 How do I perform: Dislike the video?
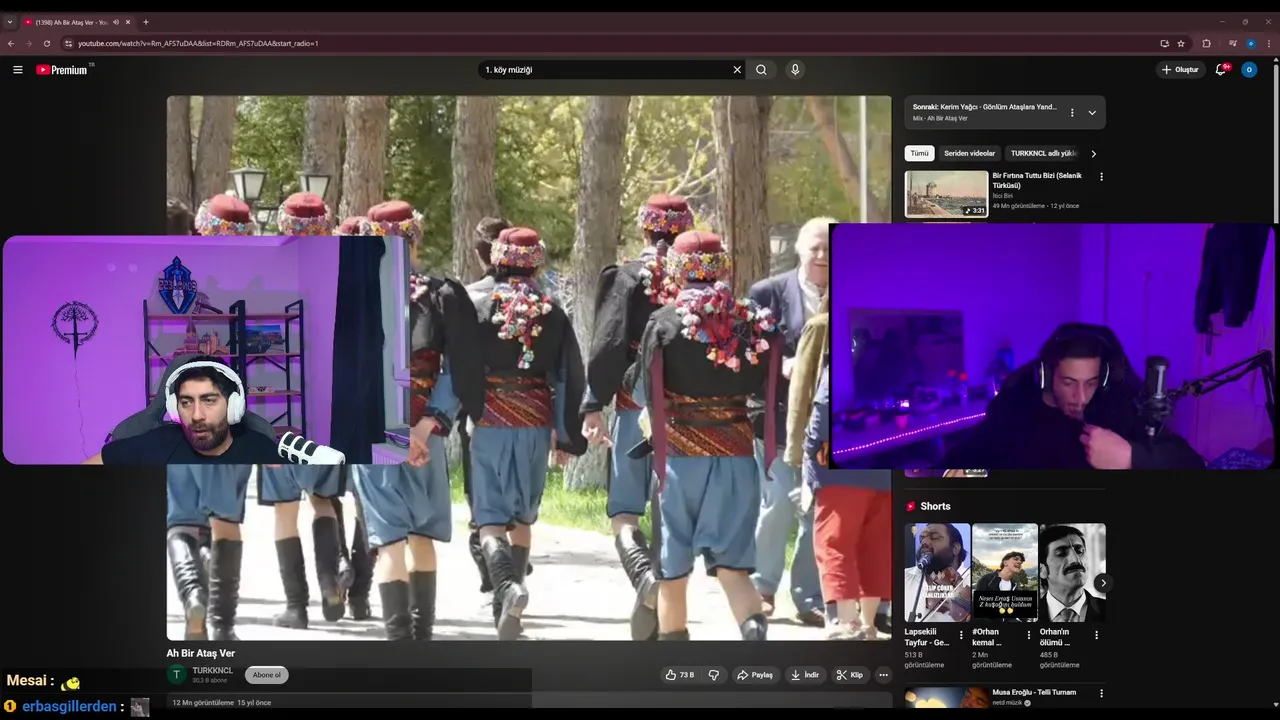(x=713, y=675)
